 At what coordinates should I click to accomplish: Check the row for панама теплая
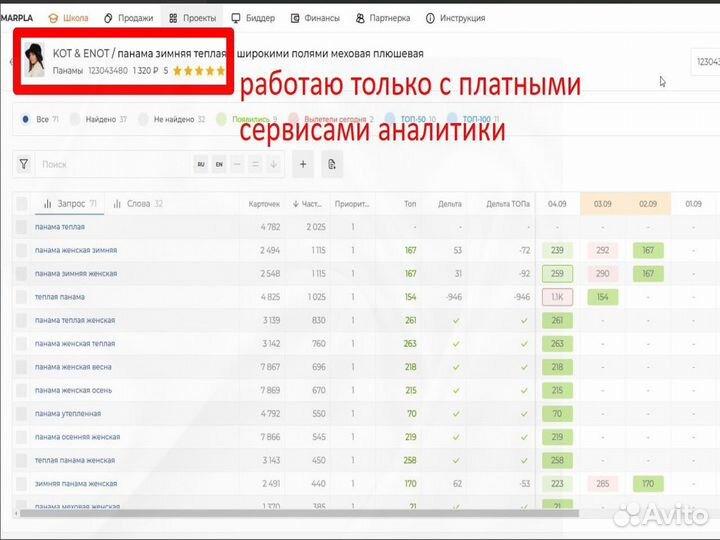pyautogui.click(x=22, y=227)
